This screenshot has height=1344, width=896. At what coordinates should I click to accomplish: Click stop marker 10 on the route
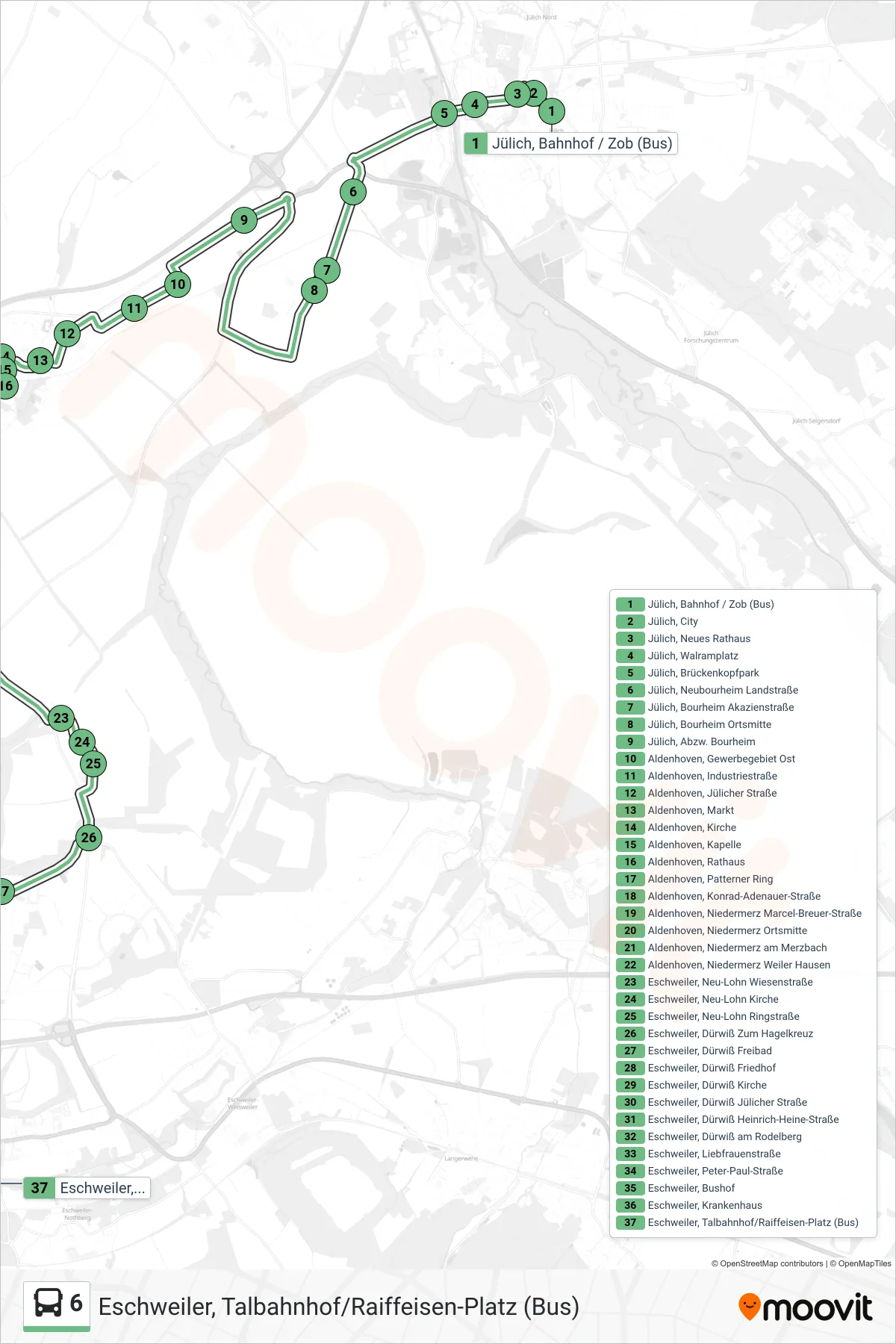(178, 284)
